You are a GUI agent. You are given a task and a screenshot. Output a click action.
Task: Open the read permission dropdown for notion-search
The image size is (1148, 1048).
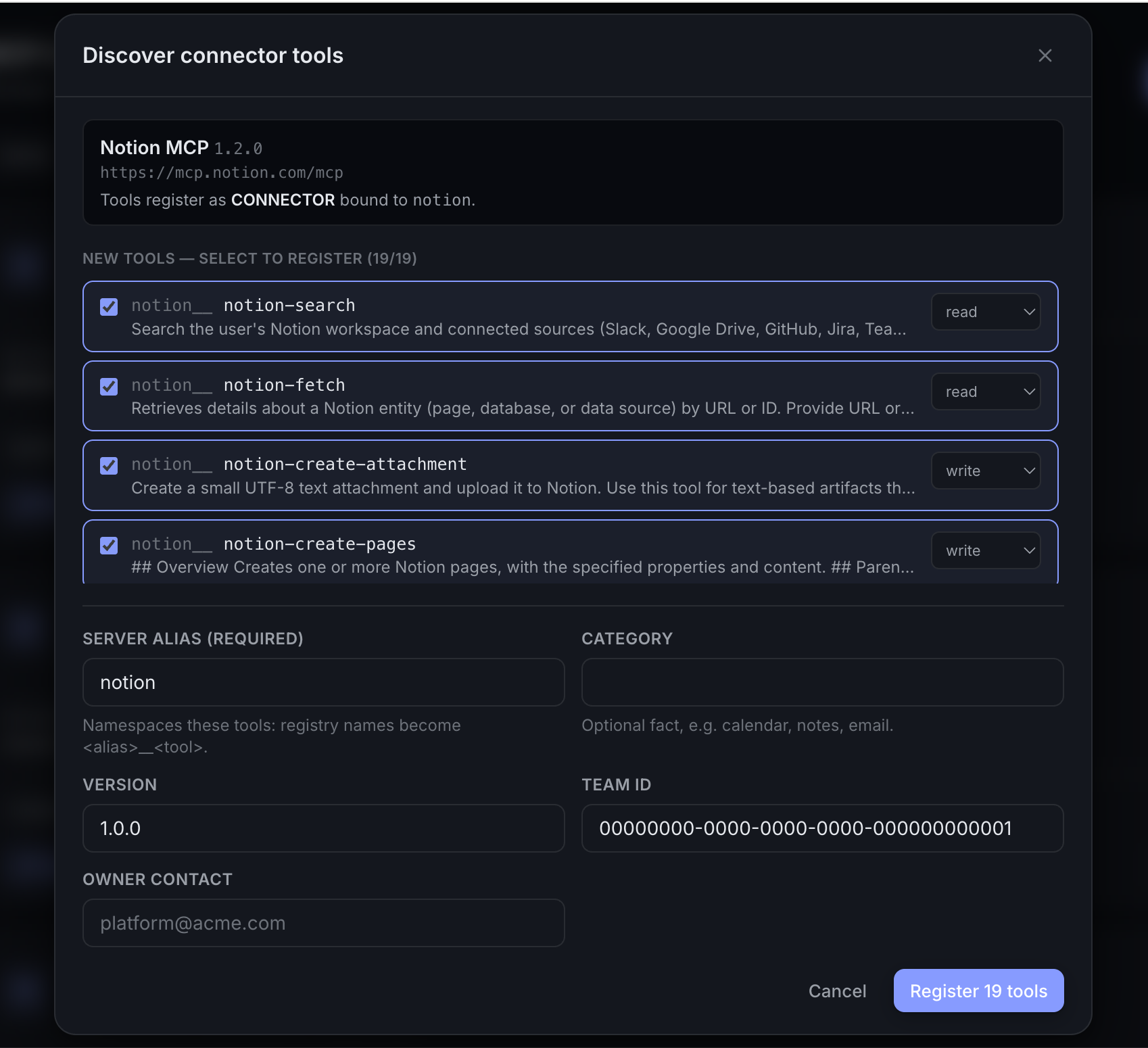(986, 312)
